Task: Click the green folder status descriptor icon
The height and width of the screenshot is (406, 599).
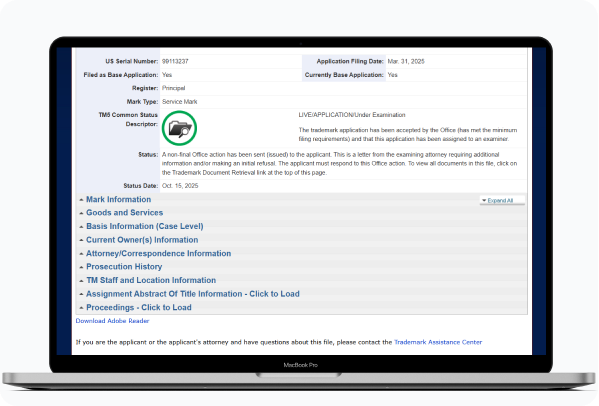Action: tap(179, 128)
